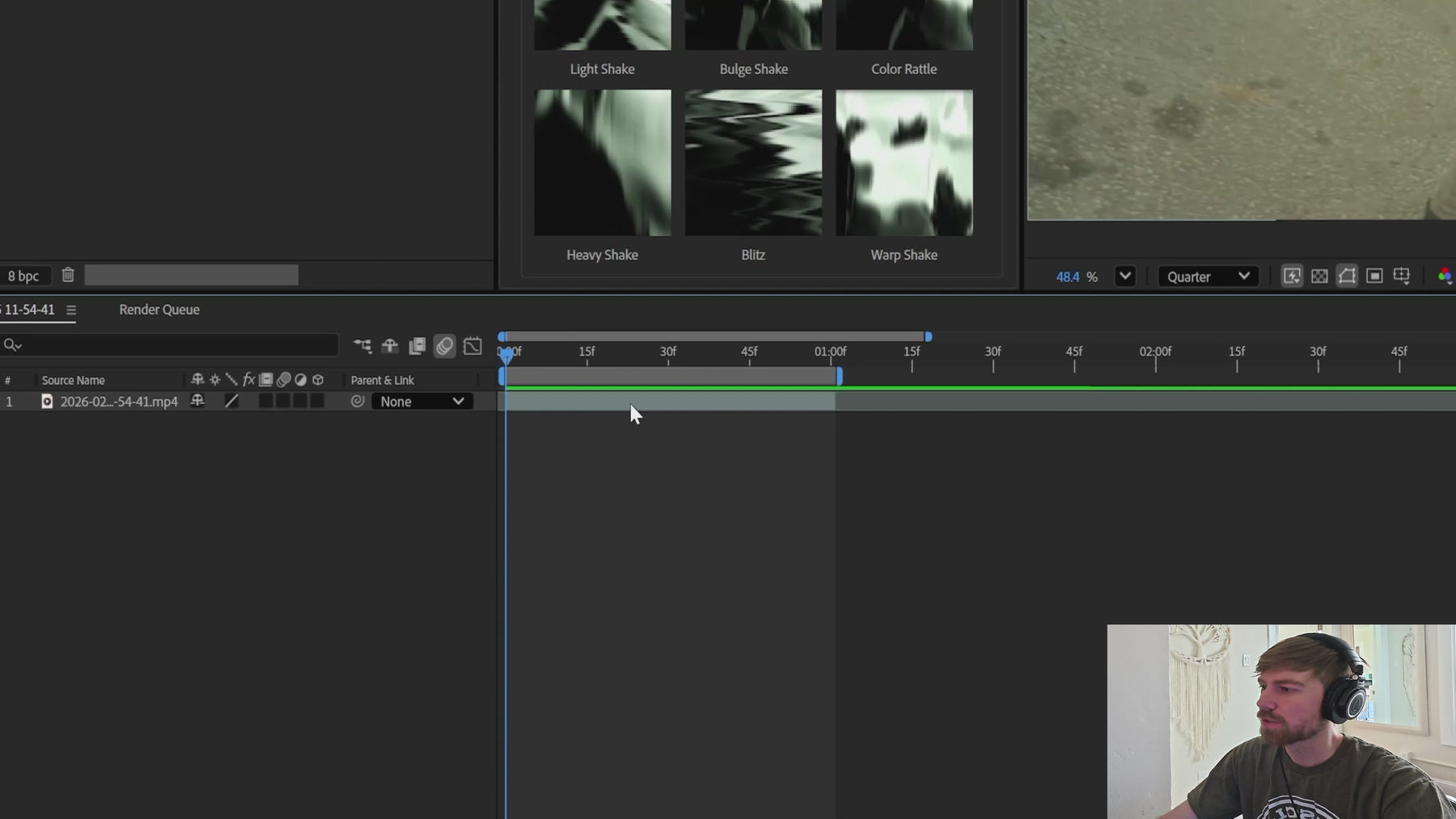Open the composition mini-flowchart icon

click(x=362, y=346)
